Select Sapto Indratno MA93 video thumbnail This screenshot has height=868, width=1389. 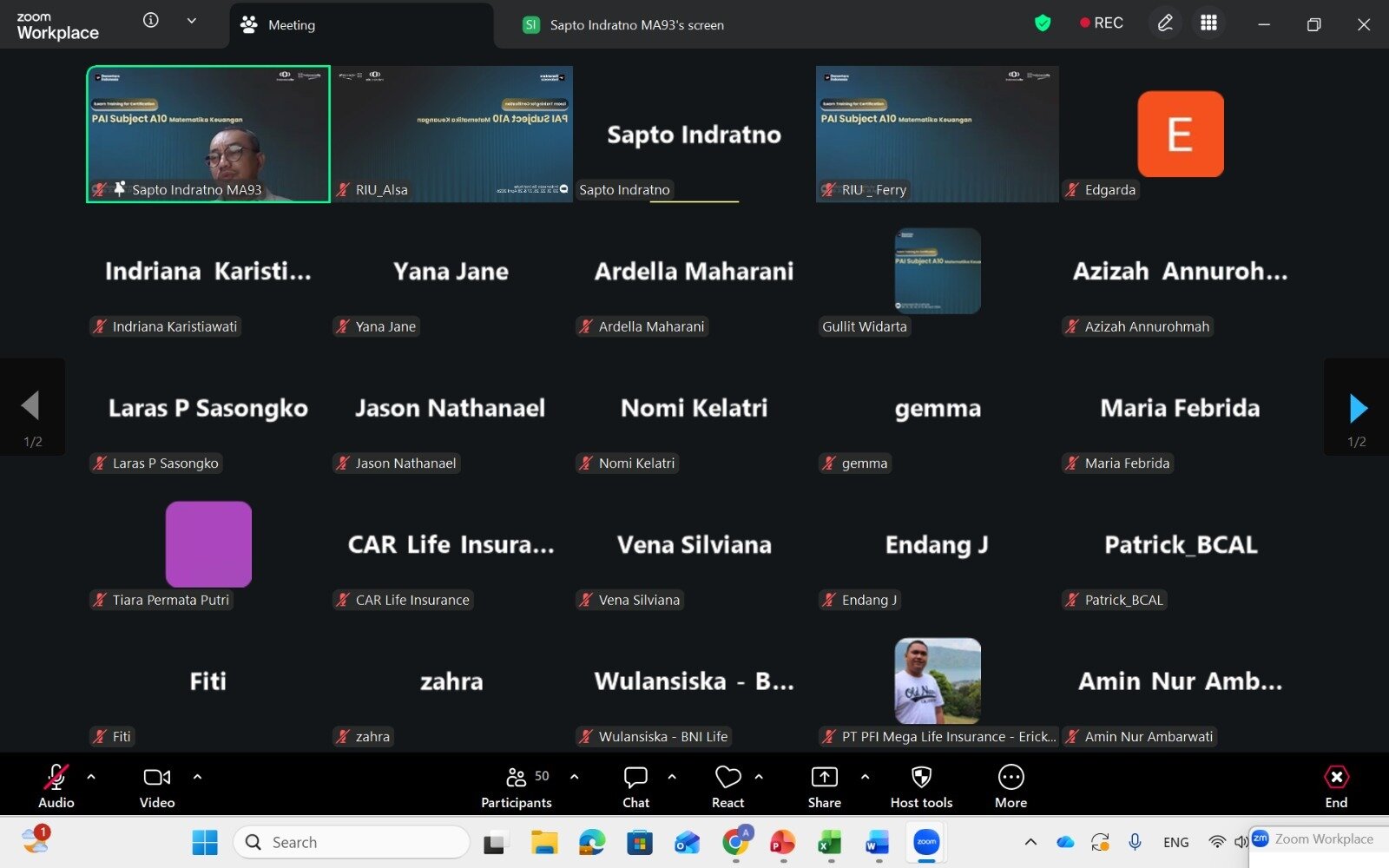tap(208, 134)
